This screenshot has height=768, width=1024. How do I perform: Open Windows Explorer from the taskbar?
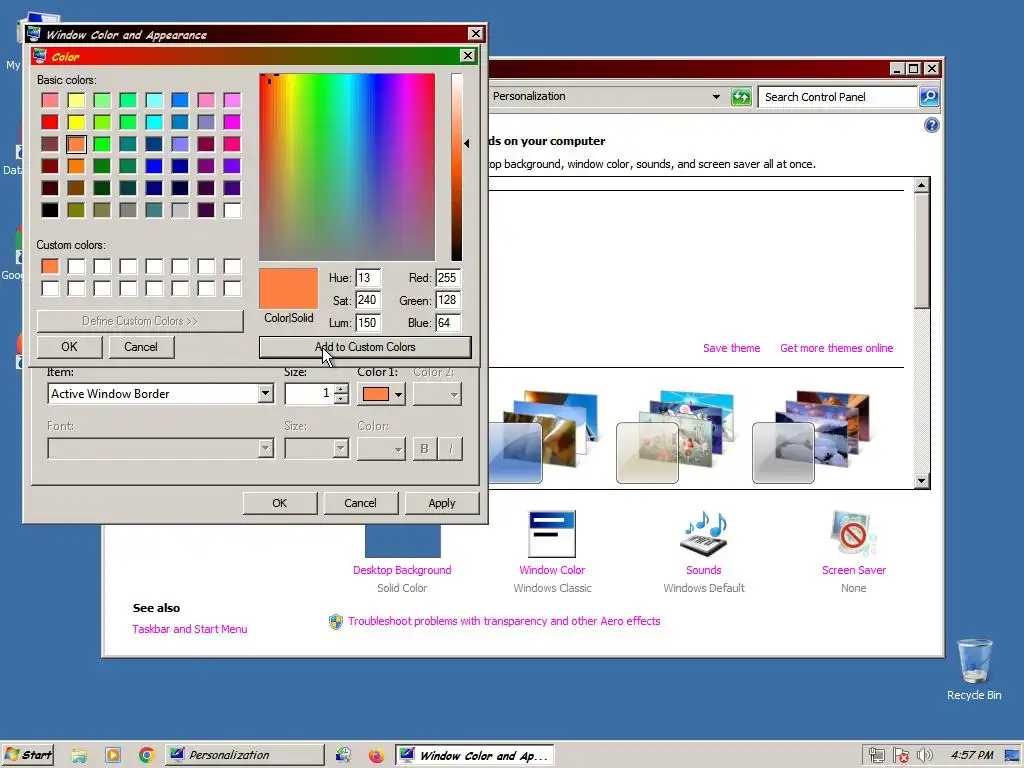click(x=79, y=756)
